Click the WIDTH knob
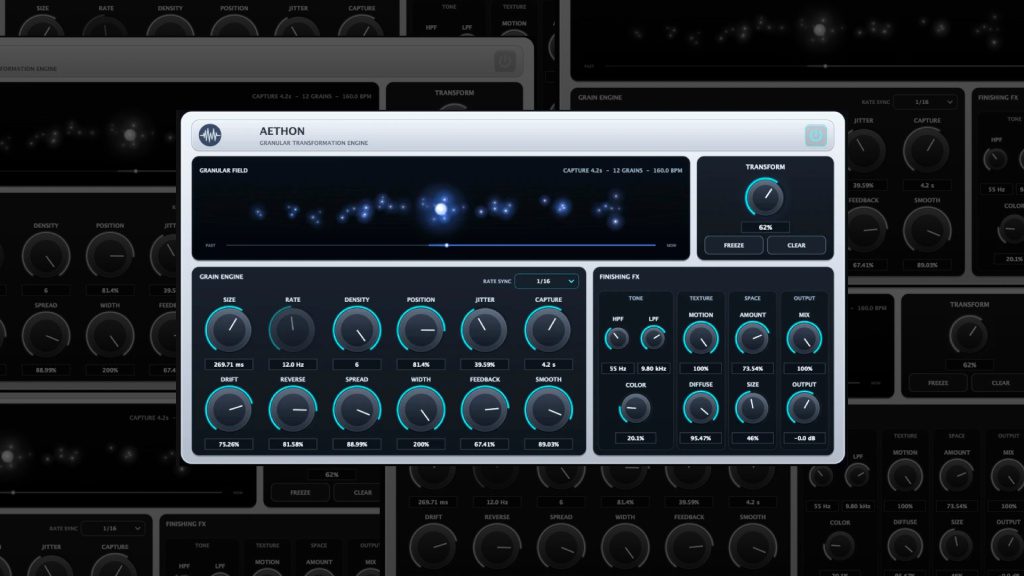1024x576 pixels. [421, 409]
